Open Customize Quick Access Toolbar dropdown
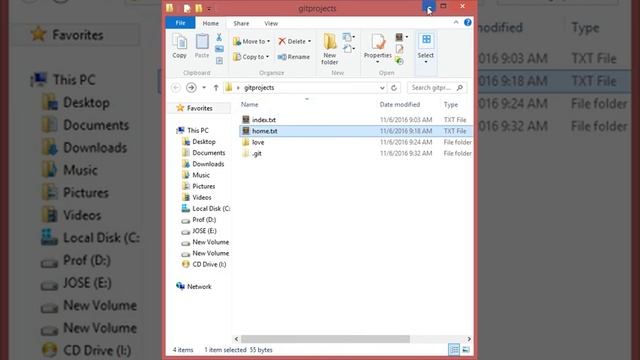Viewport: 640px width, 360px height. coord(209,9)
